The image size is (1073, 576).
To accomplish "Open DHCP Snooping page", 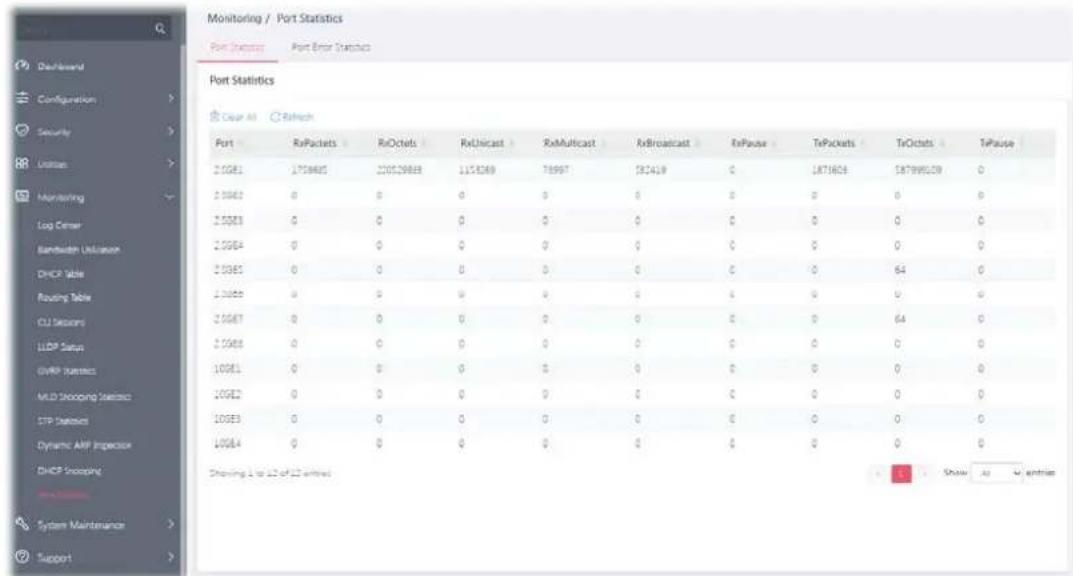I will 69,471.
